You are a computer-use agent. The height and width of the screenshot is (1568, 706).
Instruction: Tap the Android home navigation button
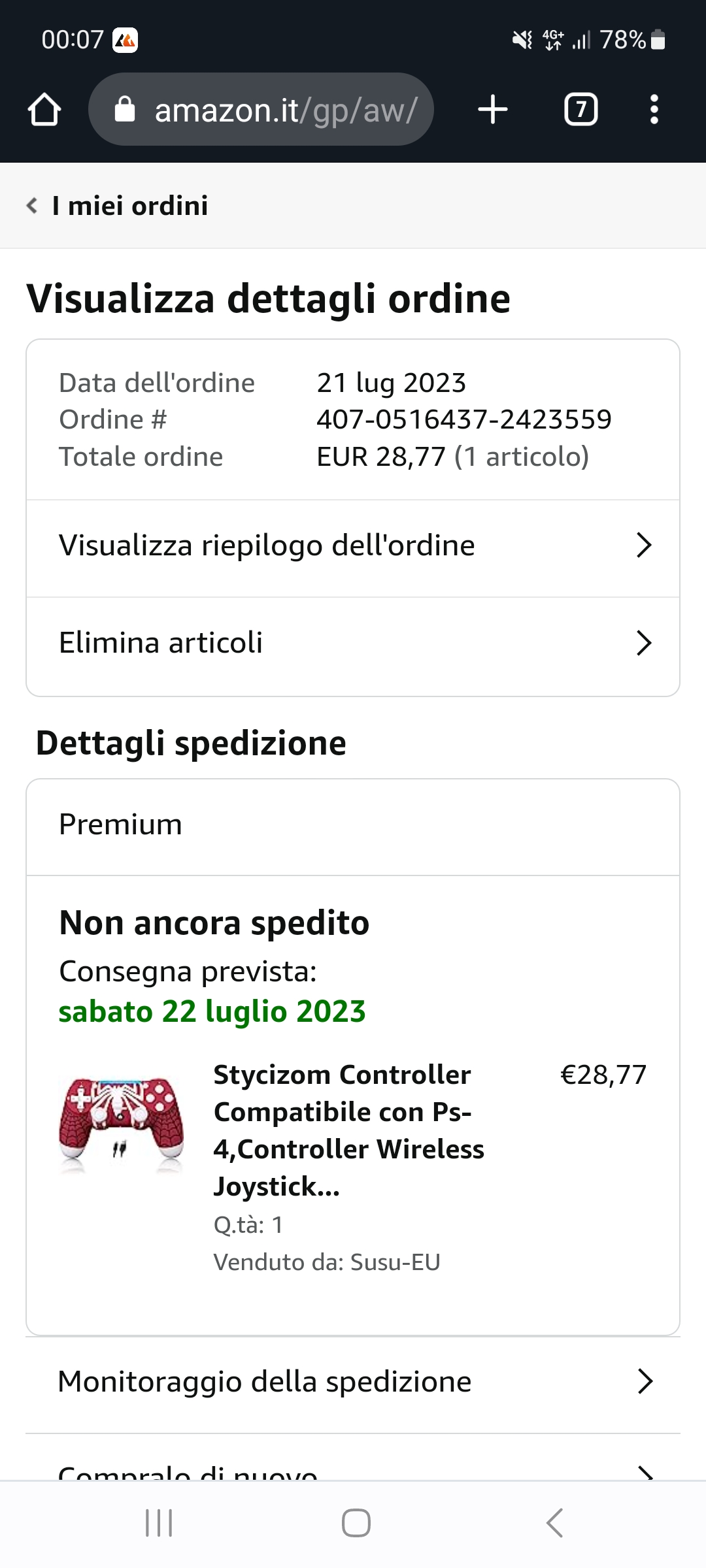coord(356,1523)
